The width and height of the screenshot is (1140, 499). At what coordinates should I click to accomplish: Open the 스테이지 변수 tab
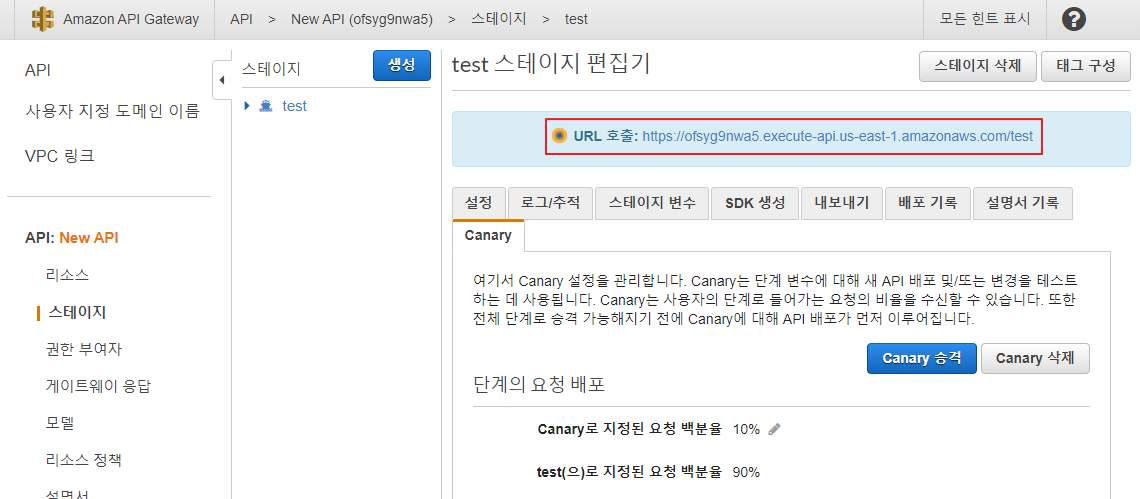pos(651,203)
